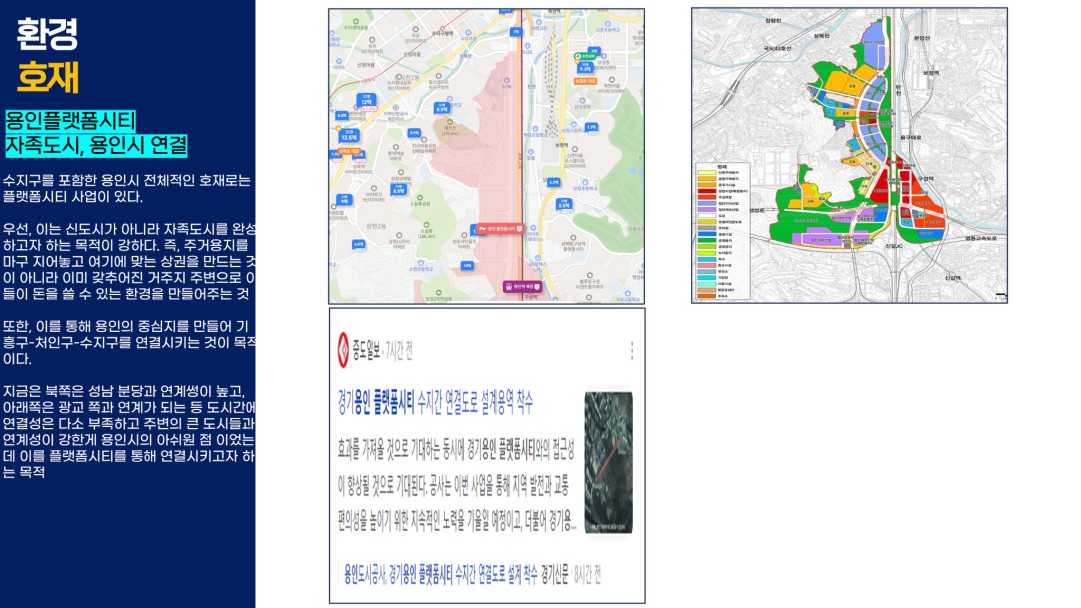Viewport: 1081px width, 608px height.
Task: Click the highlighted 용인플랫폼시티 heading
Action: pyautogui.click(x=70, y=122)
